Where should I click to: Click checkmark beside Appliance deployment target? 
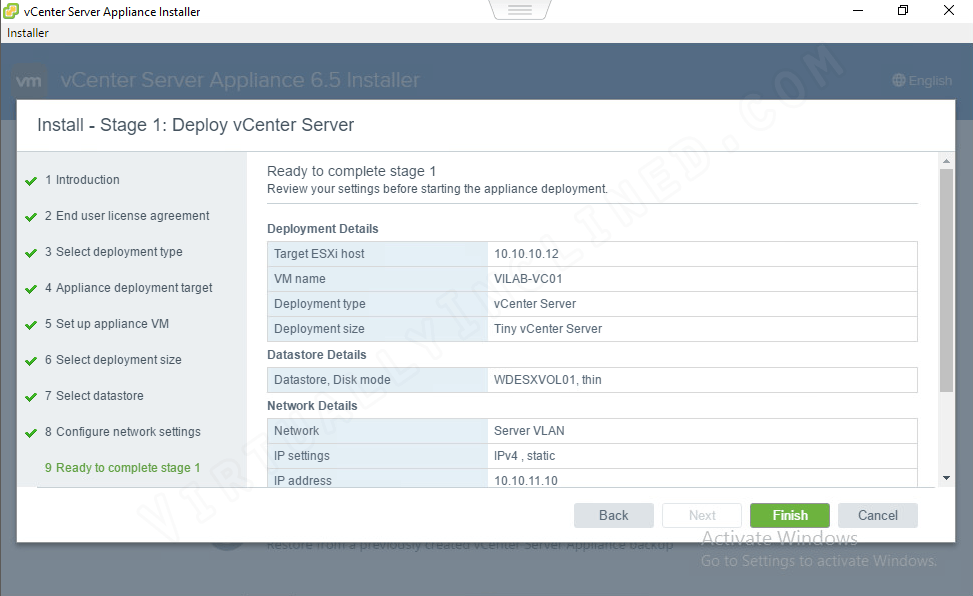31,289
